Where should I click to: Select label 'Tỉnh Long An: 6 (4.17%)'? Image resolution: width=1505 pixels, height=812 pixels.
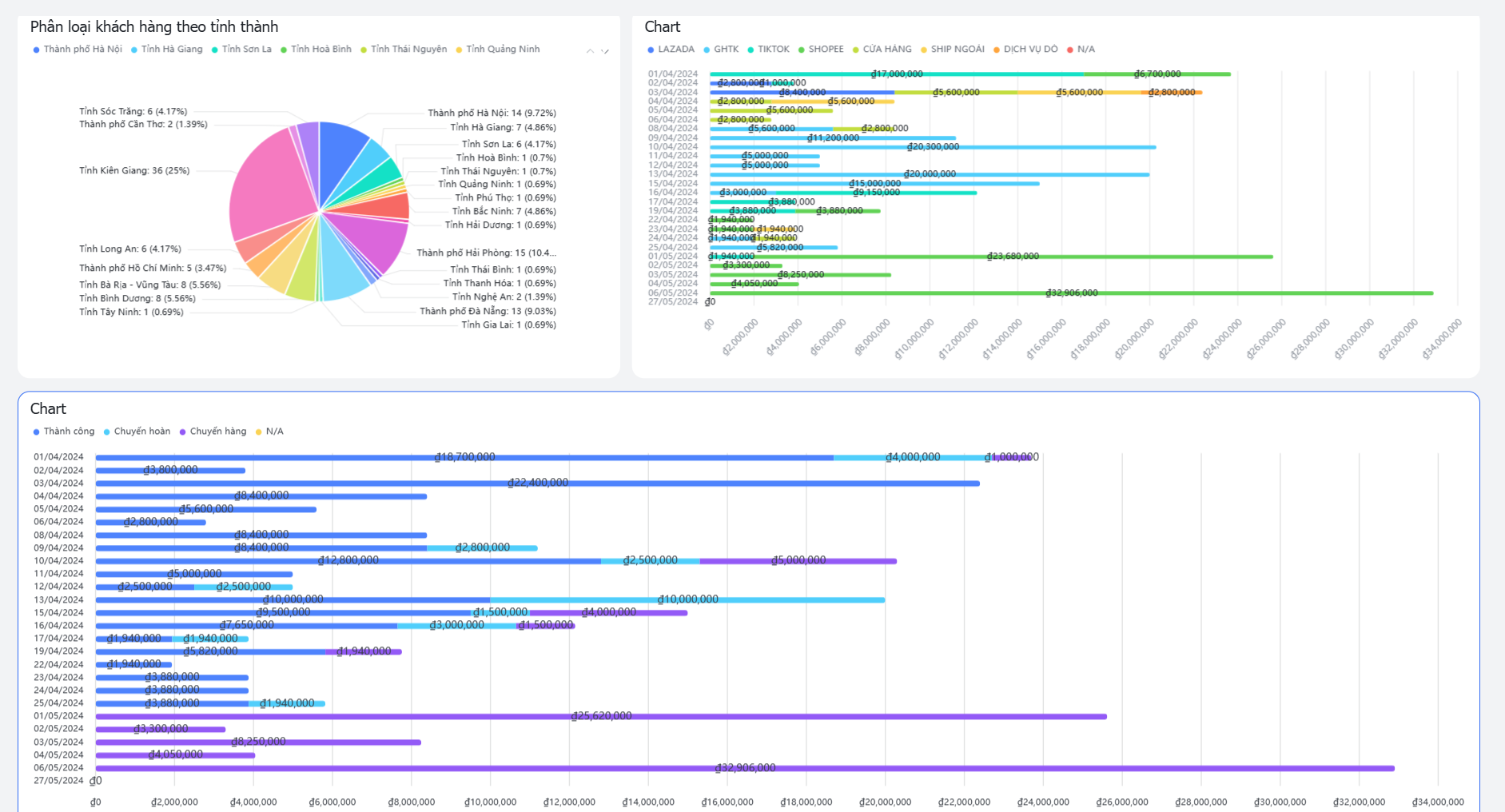129,249
